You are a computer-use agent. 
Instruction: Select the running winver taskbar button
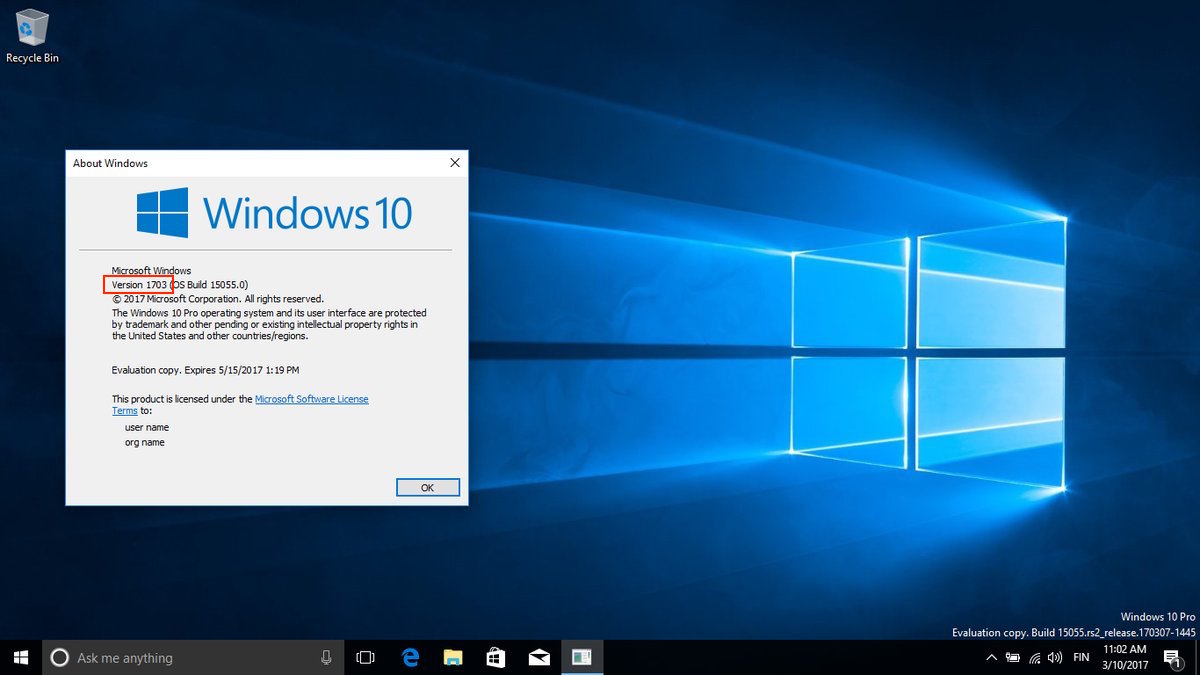582,657
